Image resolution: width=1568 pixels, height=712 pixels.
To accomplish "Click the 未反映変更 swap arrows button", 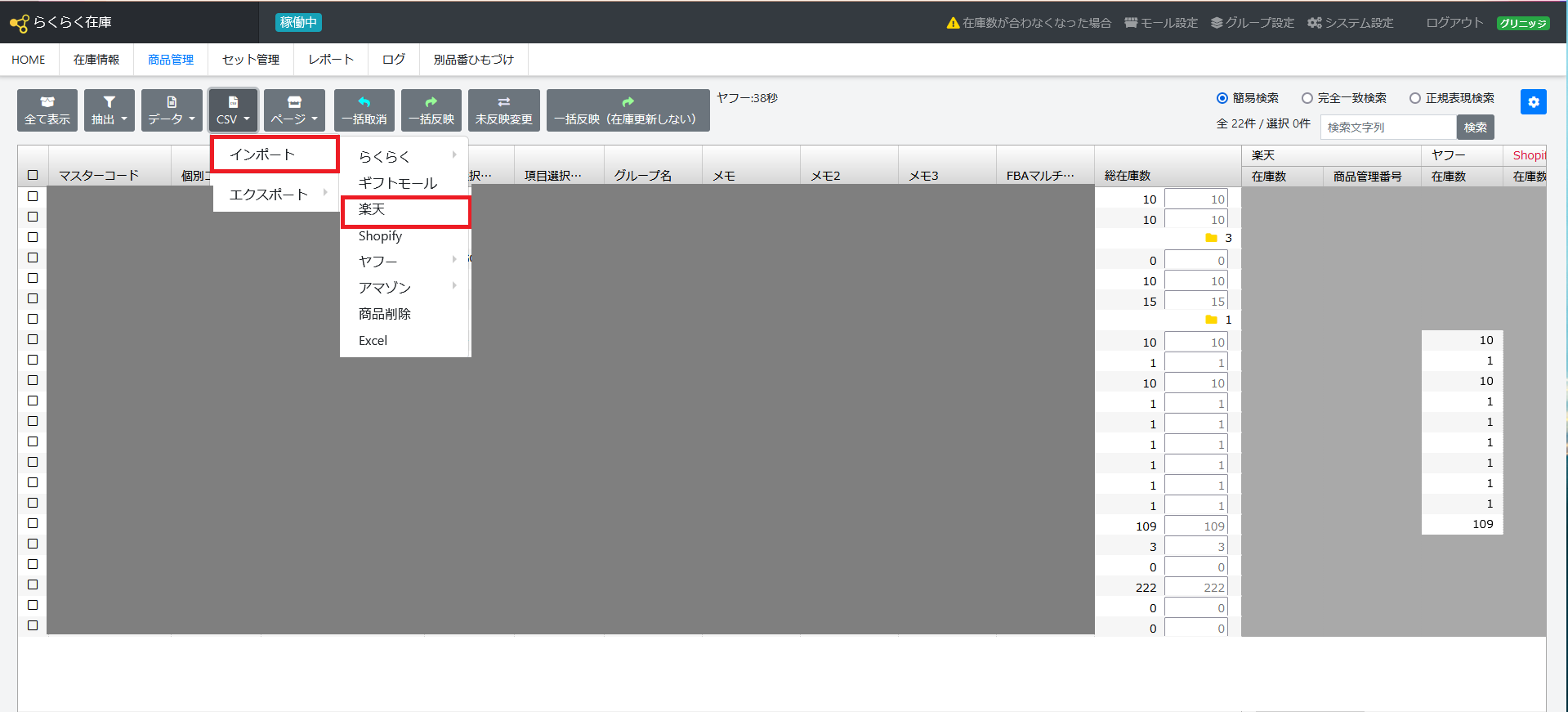I will pos(504,110).
